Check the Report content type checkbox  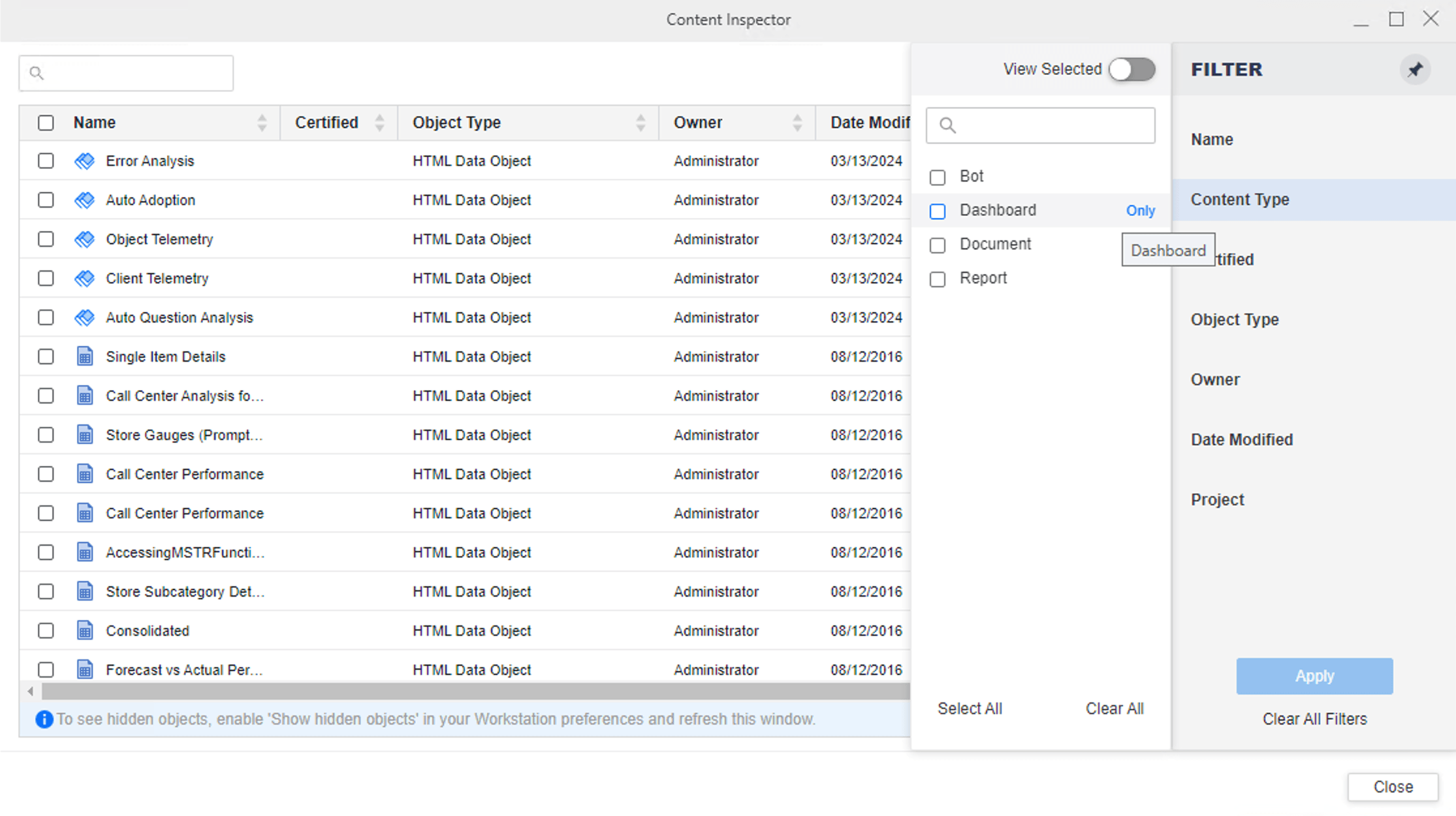(938, 279)
